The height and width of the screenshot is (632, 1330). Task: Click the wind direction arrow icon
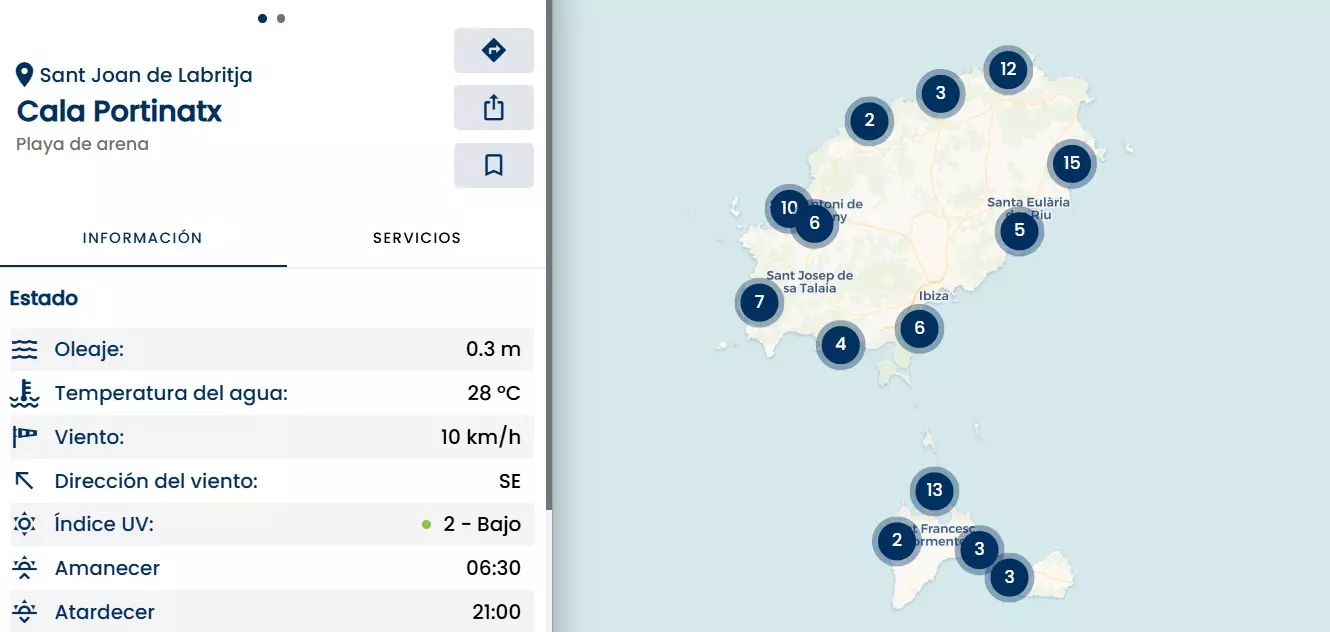(x=25, y=481)
